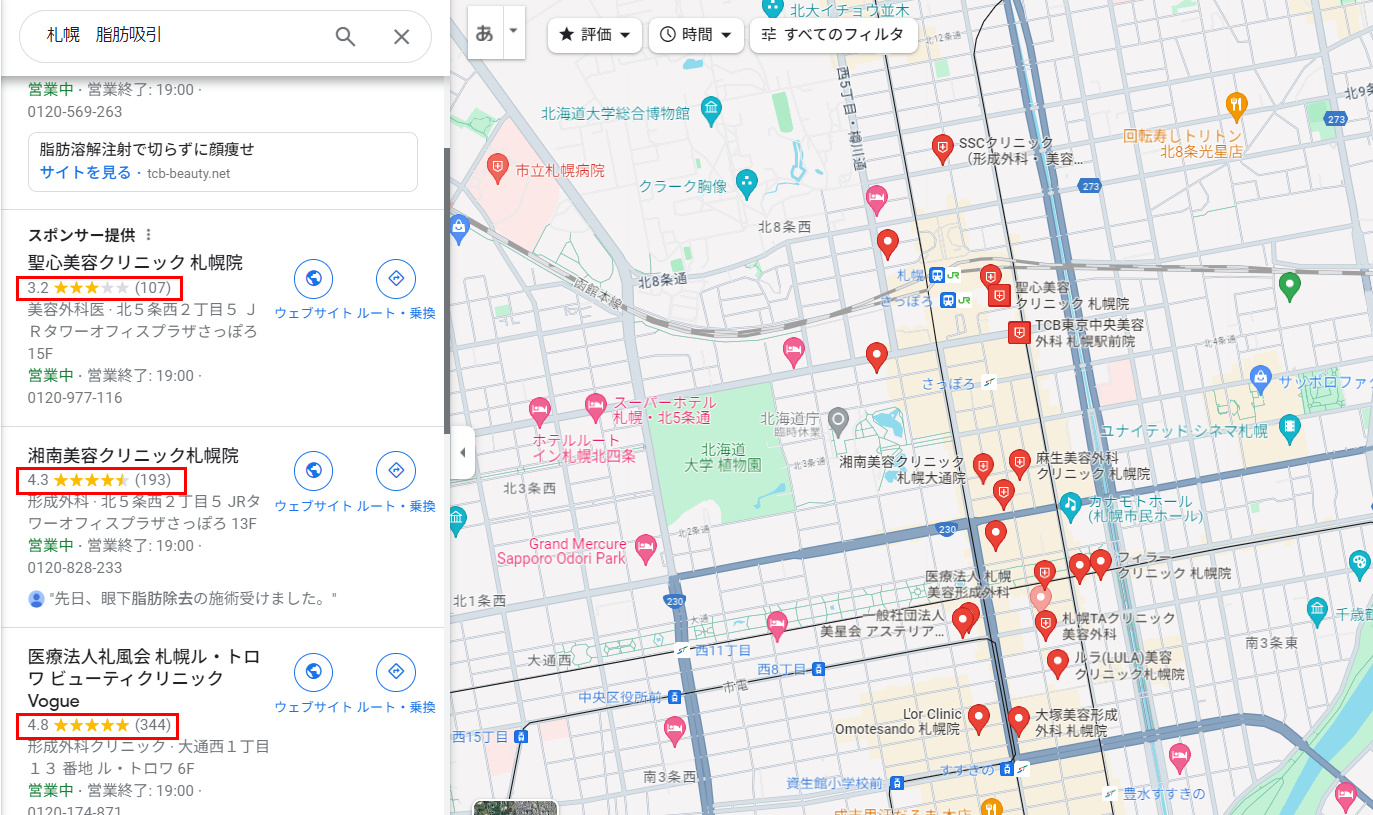Click 湘南美容クリニック 札幌大通院 map pin
1373x815 pixels.
983,466
